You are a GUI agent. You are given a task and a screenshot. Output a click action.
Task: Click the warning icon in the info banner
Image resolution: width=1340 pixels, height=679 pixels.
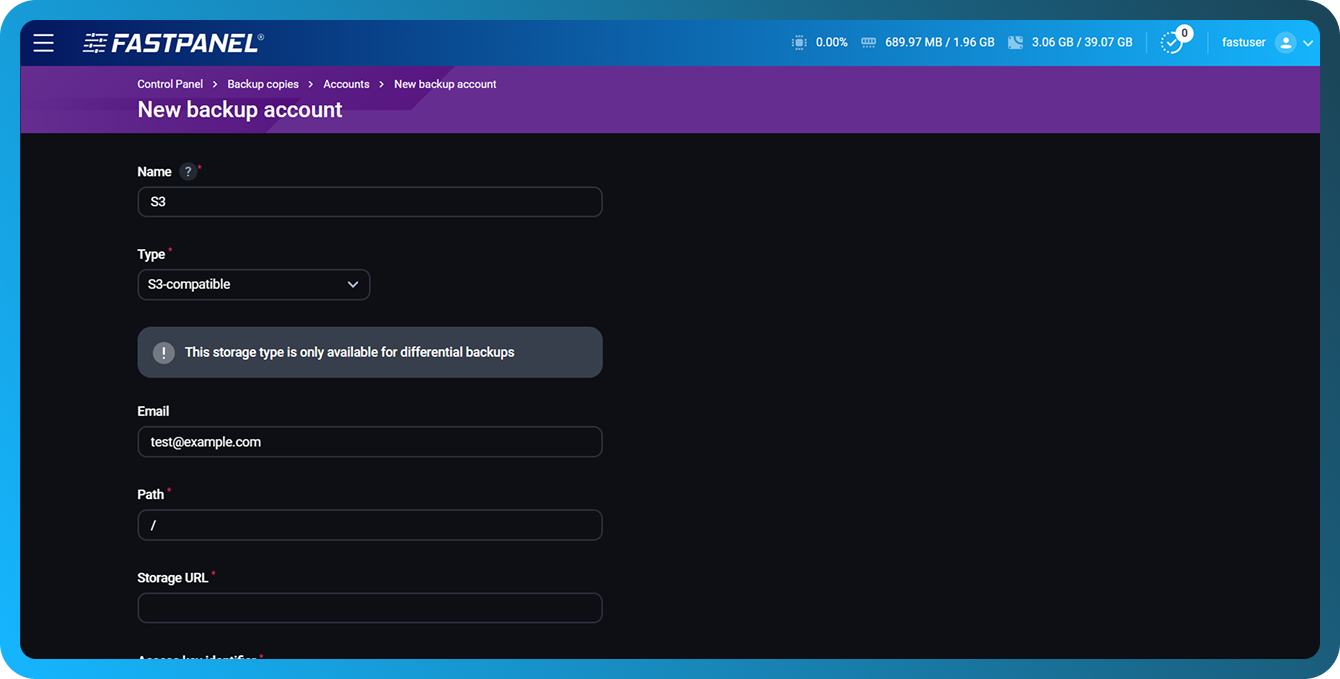click(163, 352)
